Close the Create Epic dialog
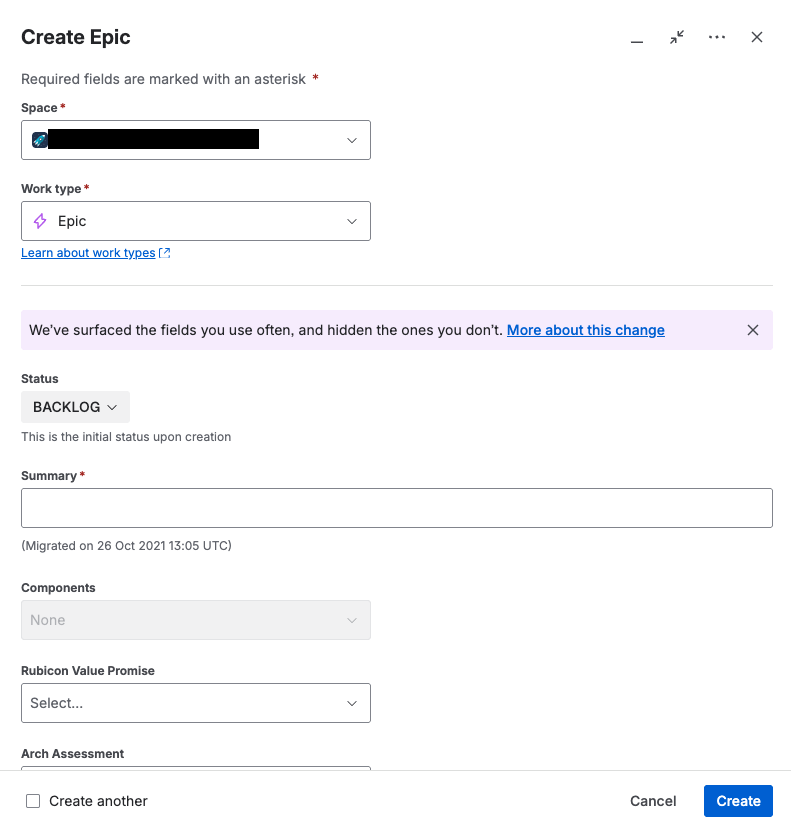The height and width of the screenshot is (836, 791). [757, 37]
